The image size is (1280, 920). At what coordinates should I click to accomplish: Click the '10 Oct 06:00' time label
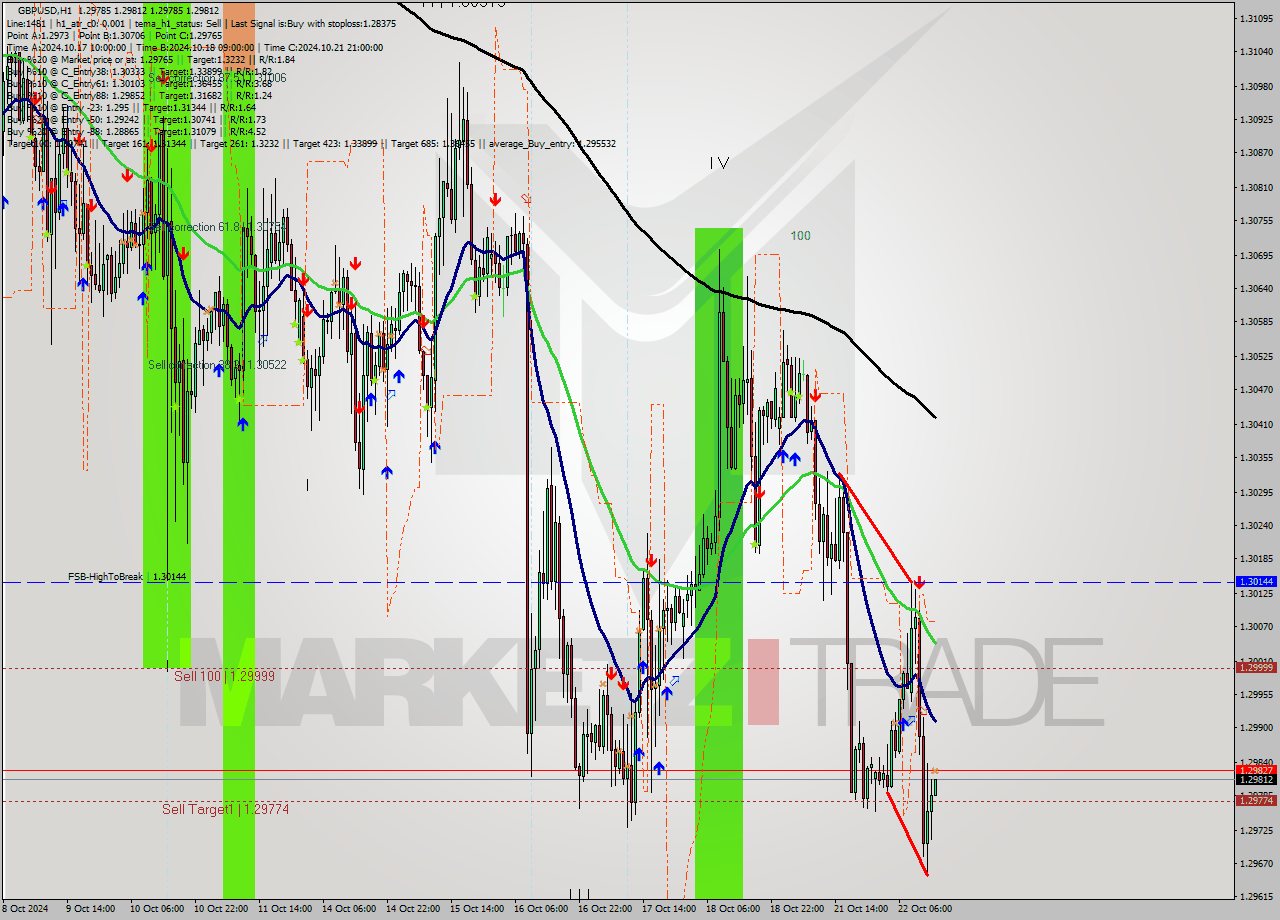(157, 909)
